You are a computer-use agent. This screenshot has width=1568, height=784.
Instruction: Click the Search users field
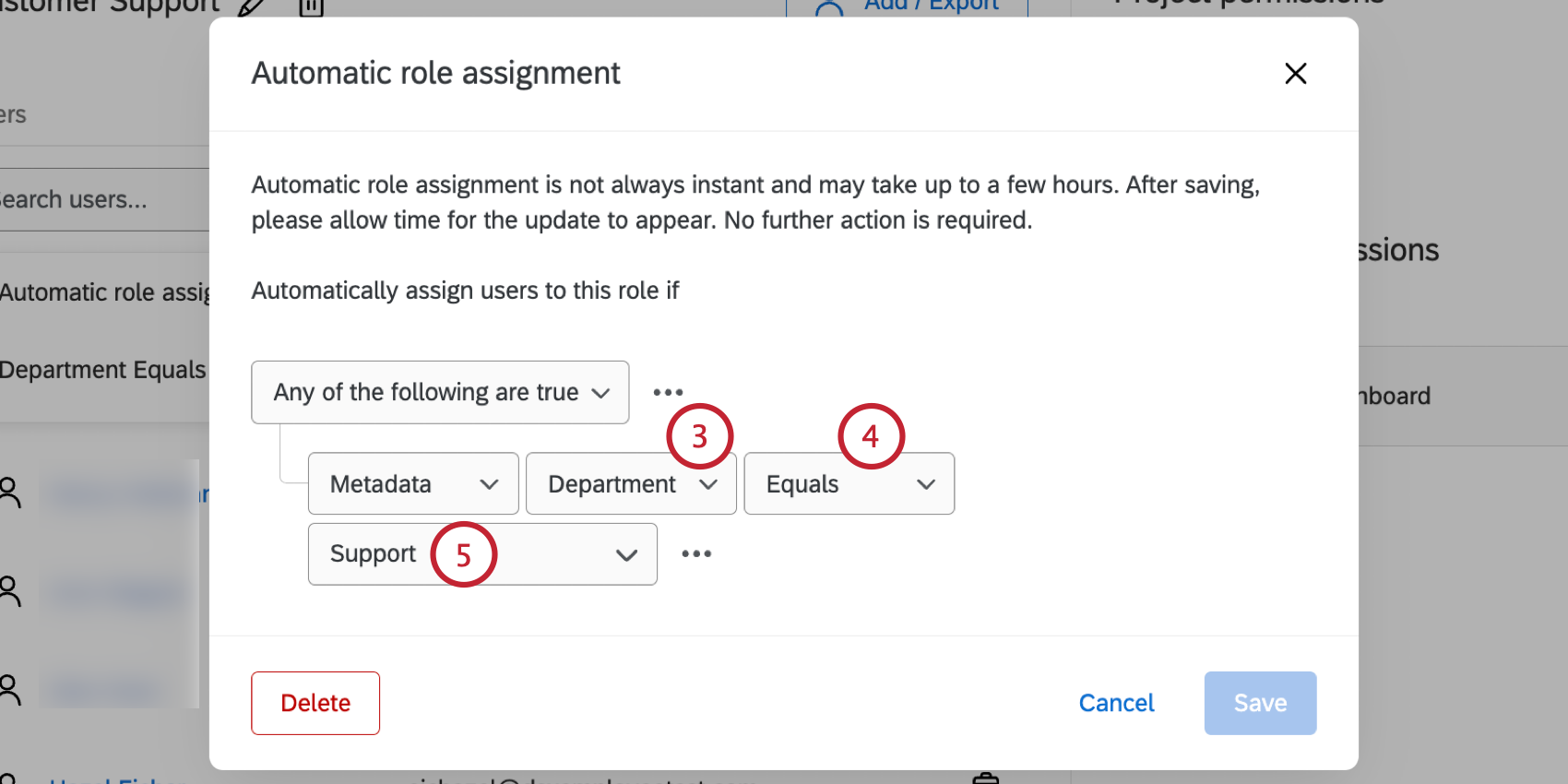click(x=92, y=200)
